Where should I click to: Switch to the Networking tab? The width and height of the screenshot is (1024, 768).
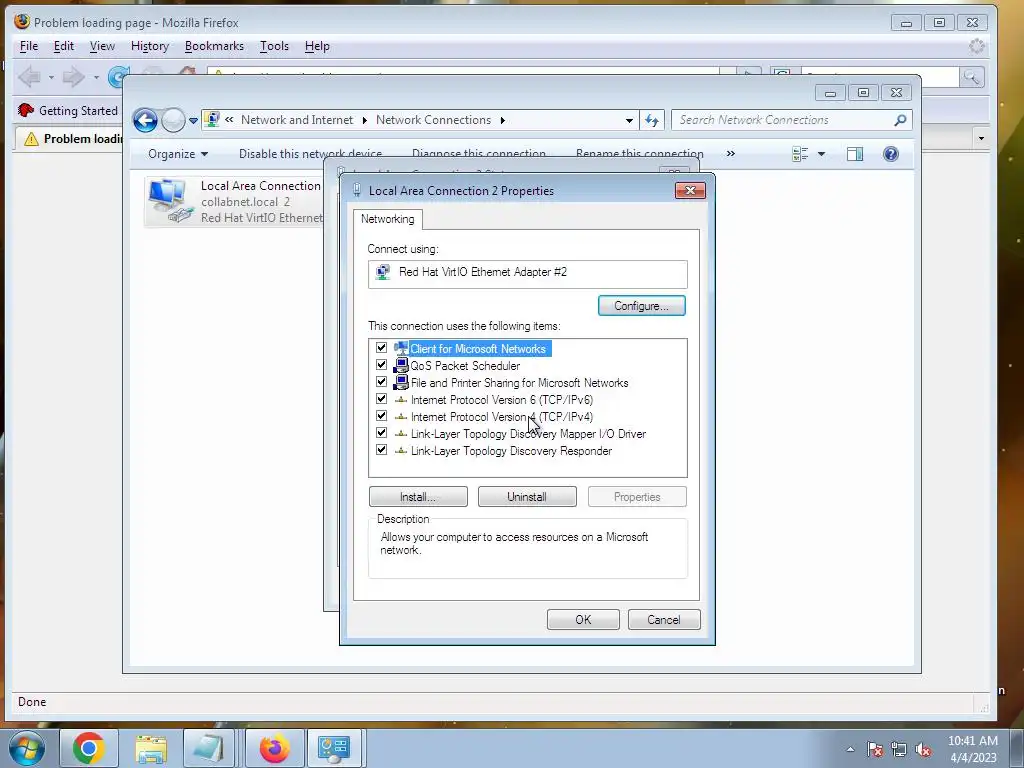(x=387, y=219)
